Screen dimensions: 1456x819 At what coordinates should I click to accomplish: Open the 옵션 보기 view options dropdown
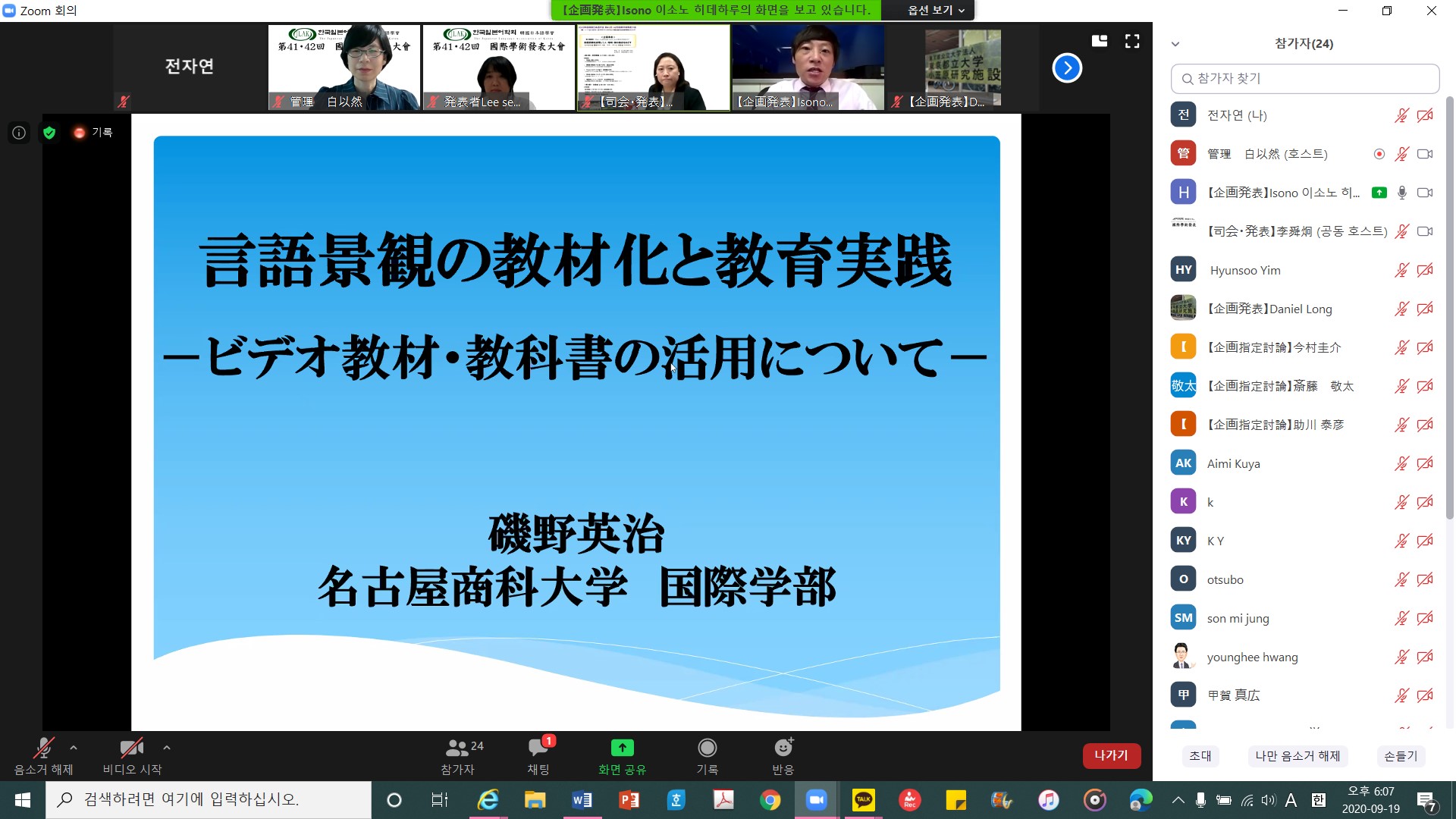(936, 11)
